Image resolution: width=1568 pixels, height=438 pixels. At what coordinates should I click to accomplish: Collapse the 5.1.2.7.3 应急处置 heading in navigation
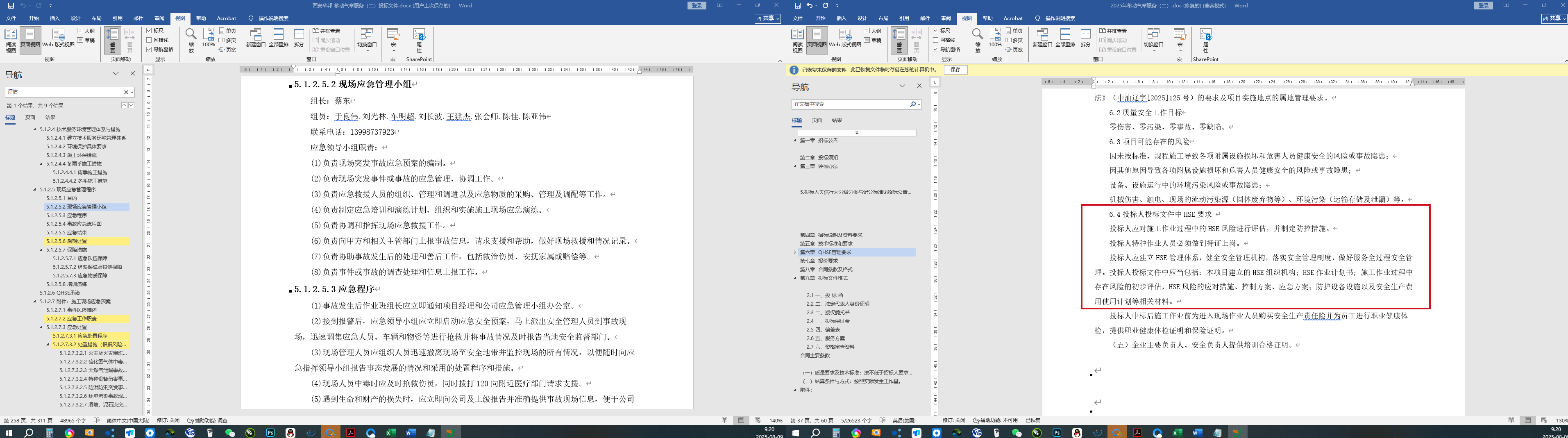[x=41, y=327]
